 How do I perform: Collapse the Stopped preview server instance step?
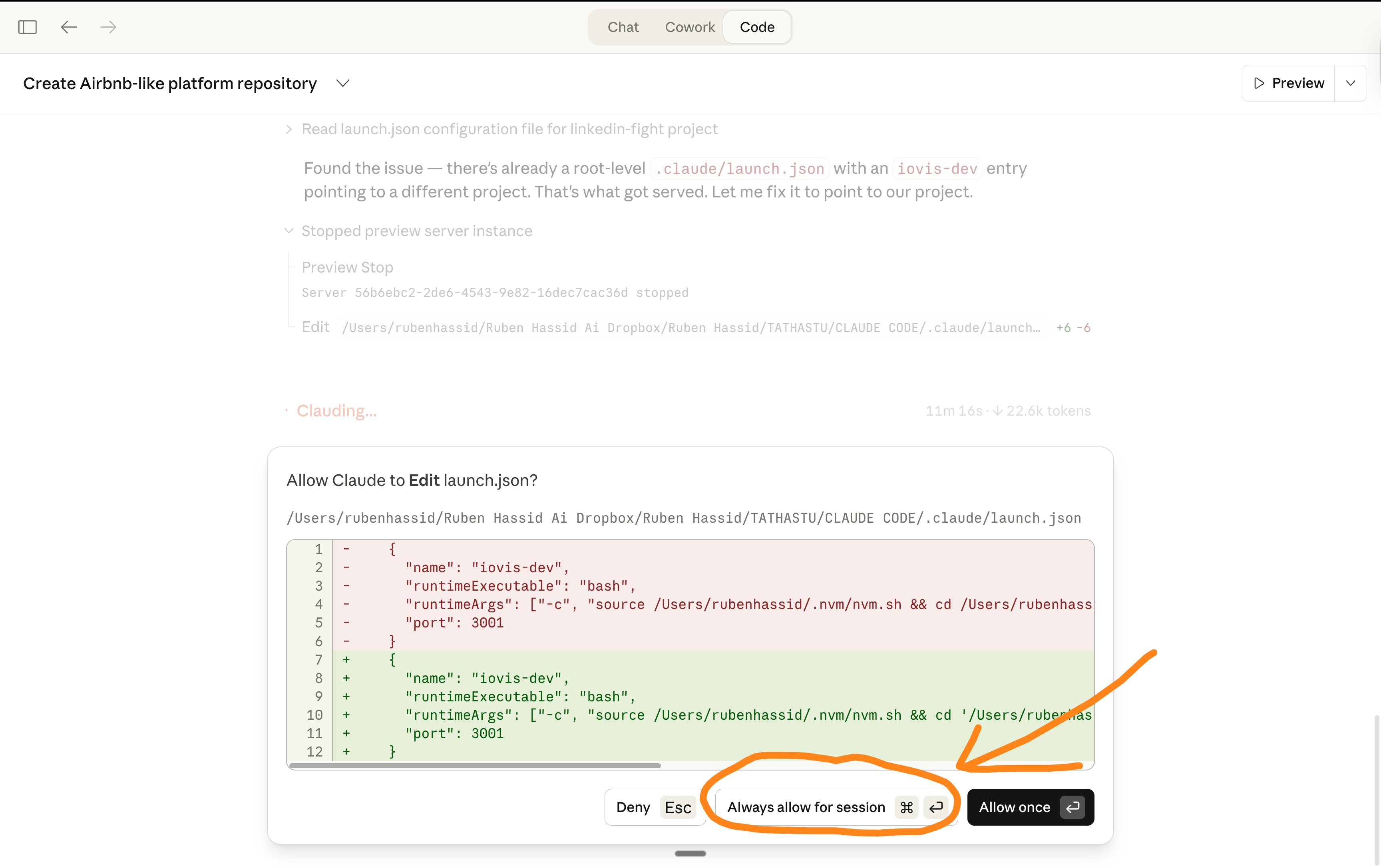click(x=289, y=231)
